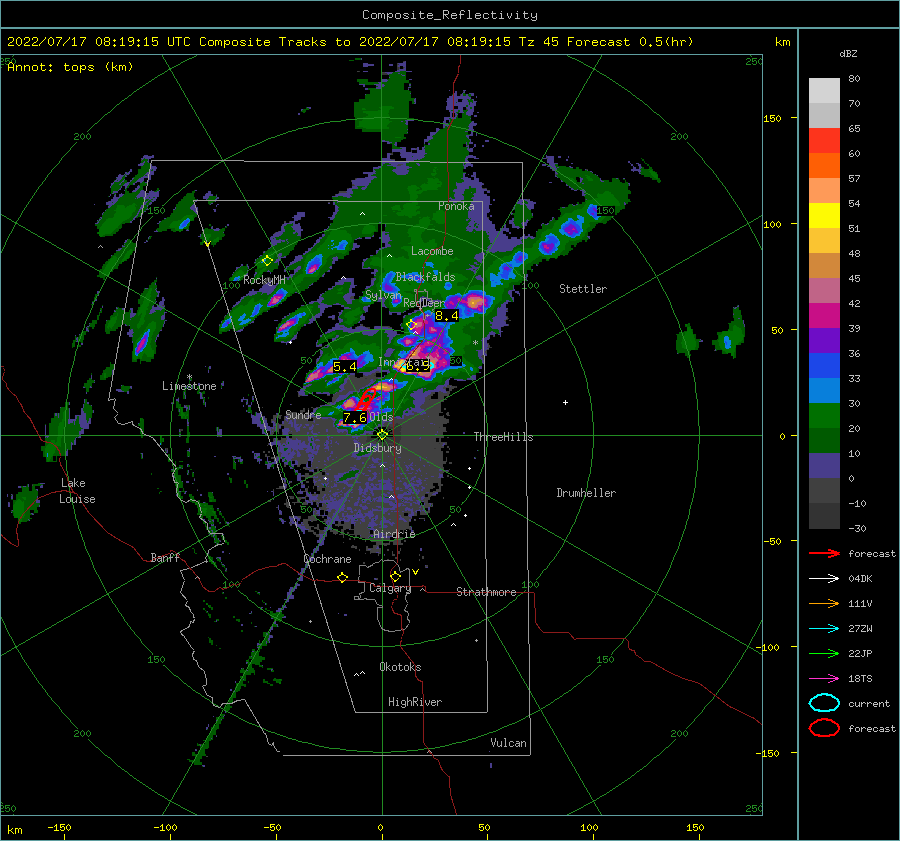Click the Calgary city label
Viewport: 900px width, 841px height.
click(x=390, y=588)
